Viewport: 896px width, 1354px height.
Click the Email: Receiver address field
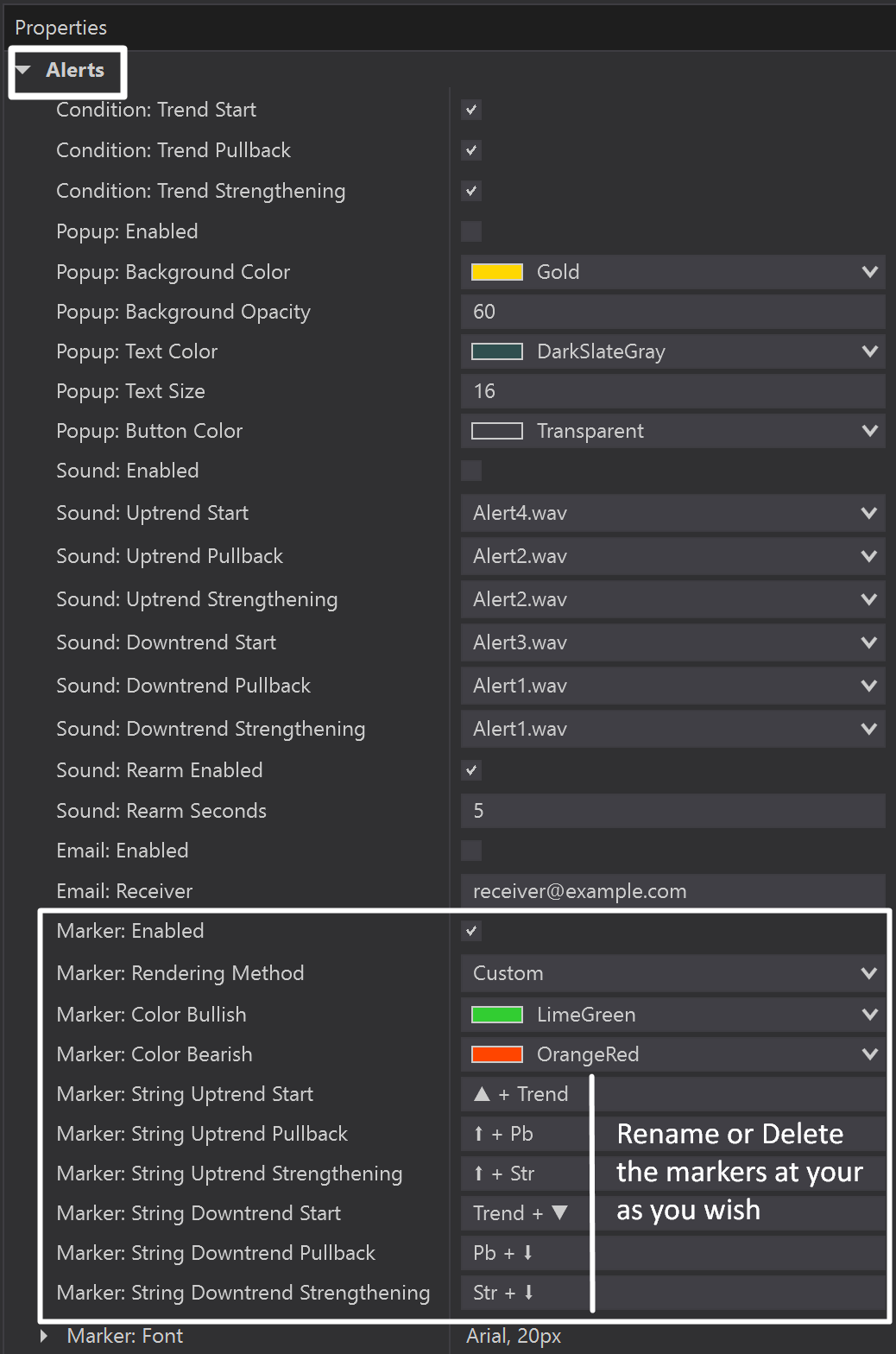tap(673, 891)
